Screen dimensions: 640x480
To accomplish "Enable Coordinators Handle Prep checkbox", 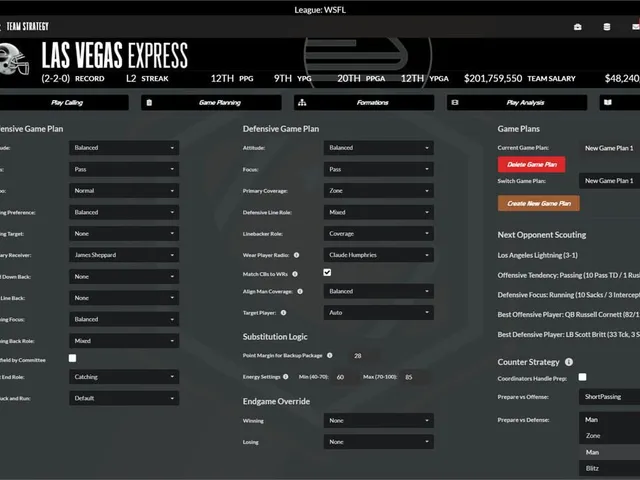I will (582, 377).
